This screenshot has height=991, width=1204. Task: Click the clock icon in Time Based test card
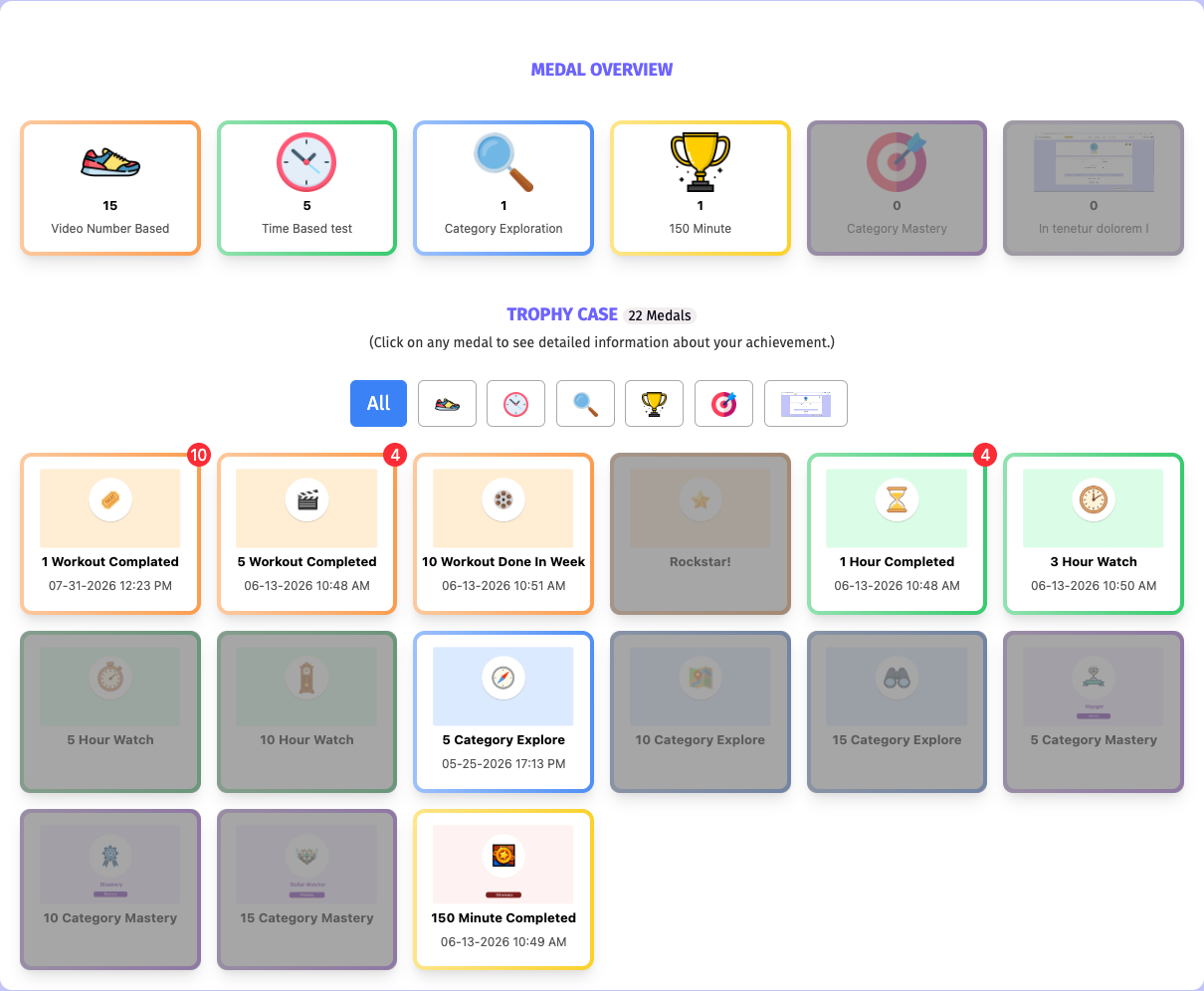pyautogui.click(x=306, y=162)
